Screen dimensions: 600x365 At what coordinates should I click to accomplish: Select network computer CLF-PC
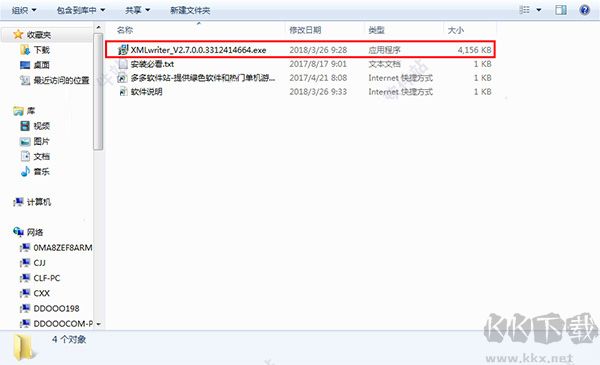(x=47, y=278)
